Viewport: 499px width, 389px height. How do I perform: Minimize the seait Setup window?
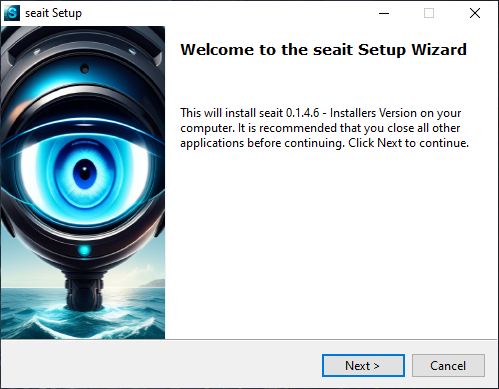point(384,13)
